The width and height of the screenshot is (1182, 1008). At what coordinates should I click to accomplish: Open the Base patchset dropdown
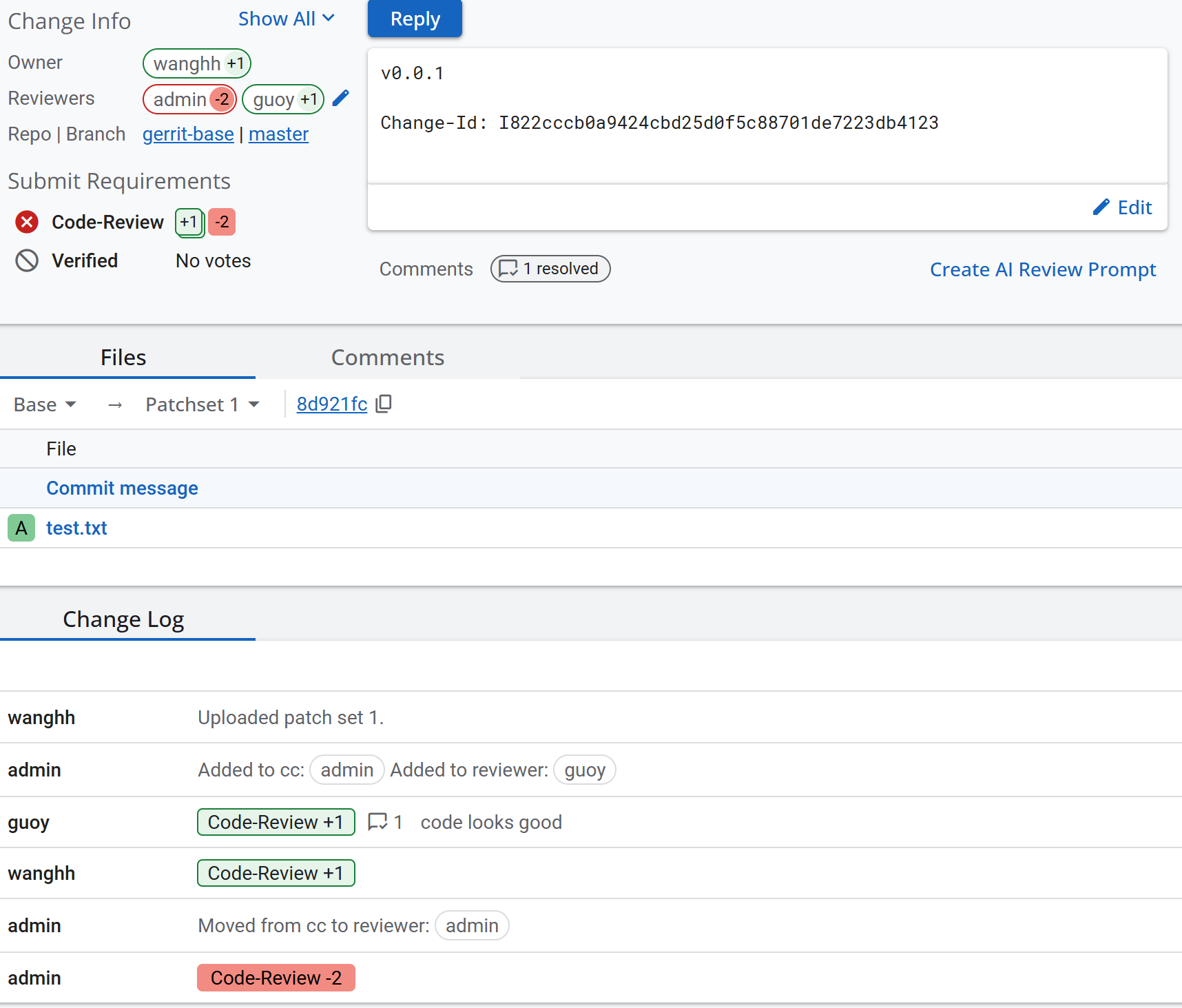coord(45,404)
